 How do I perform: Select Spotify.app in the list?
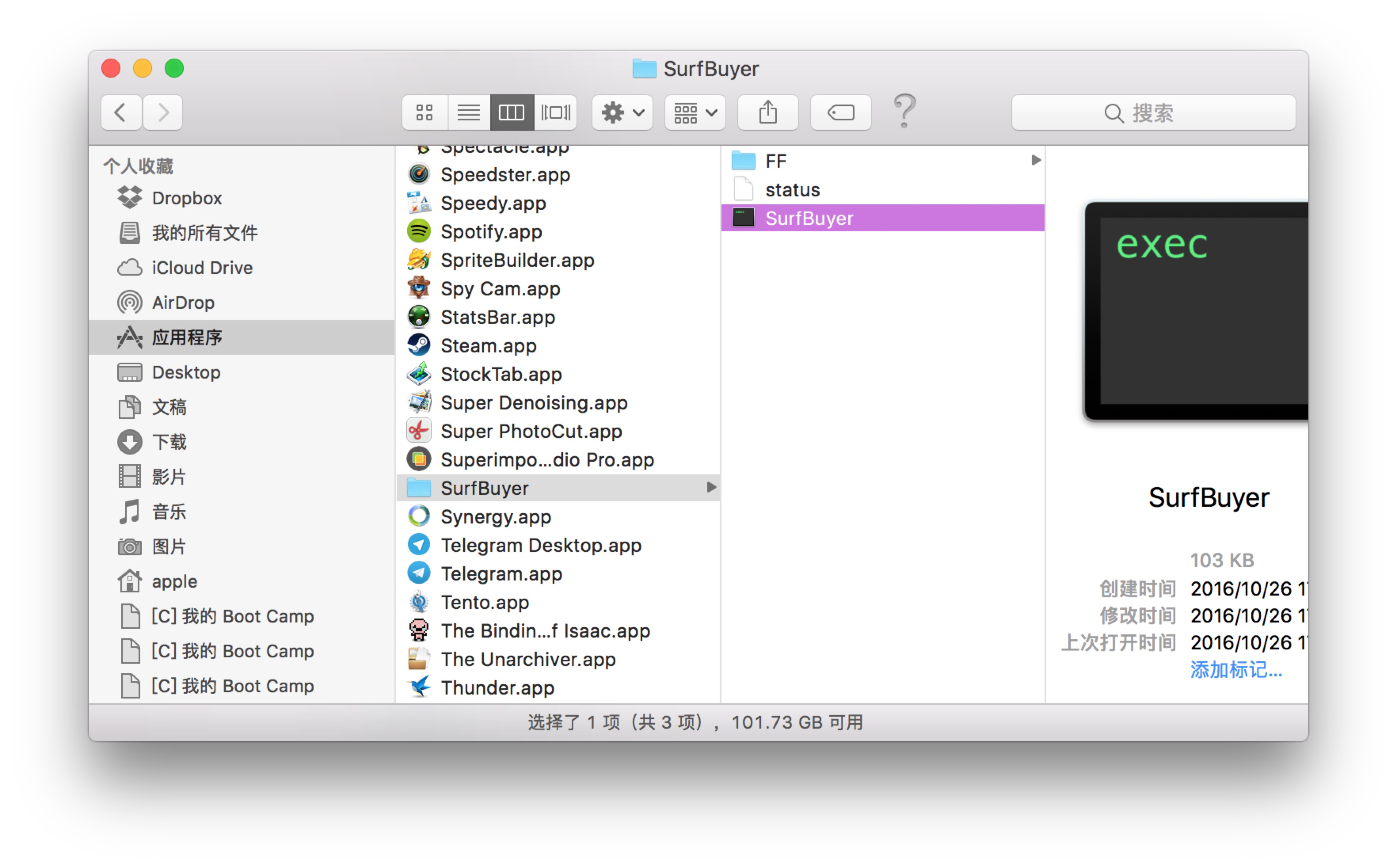pos(491,232)
